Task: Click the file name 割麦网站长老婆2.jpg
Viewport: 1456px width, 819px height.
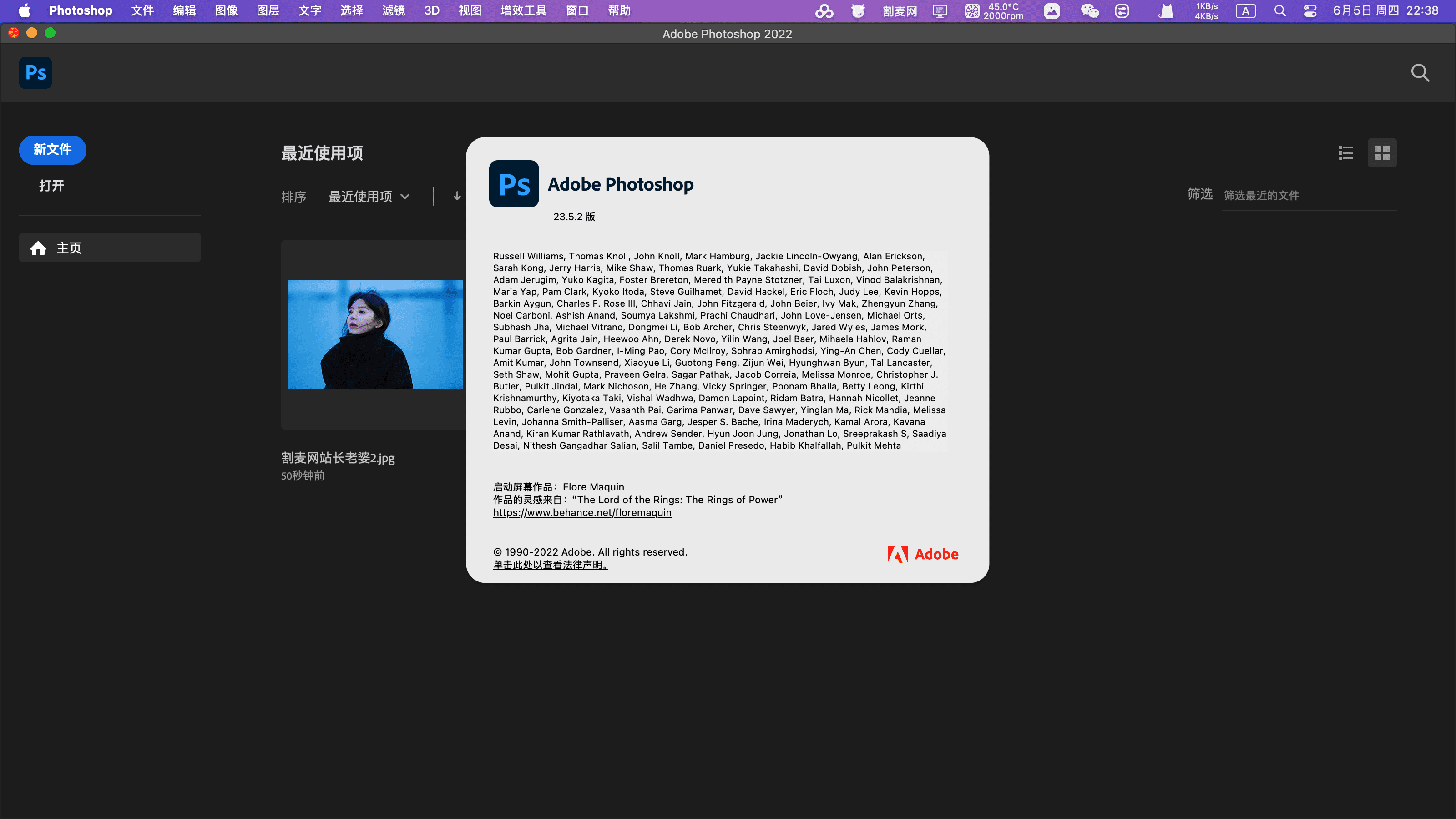Action: (338, 457)
